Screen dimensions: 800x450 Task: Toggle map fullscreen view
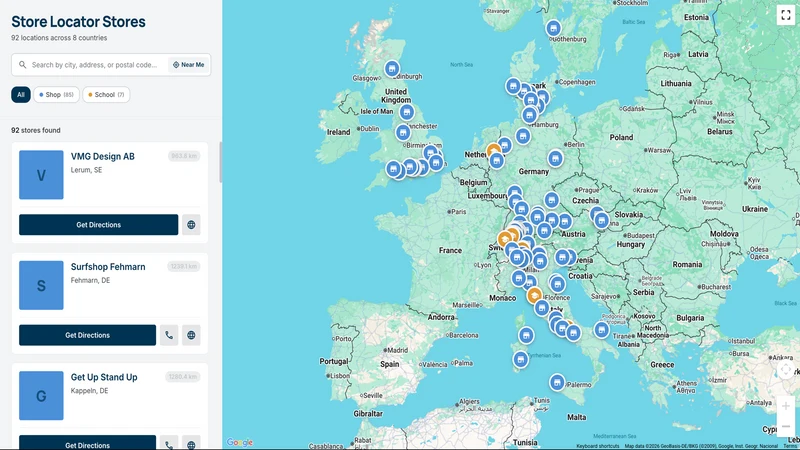click(786, 15)
